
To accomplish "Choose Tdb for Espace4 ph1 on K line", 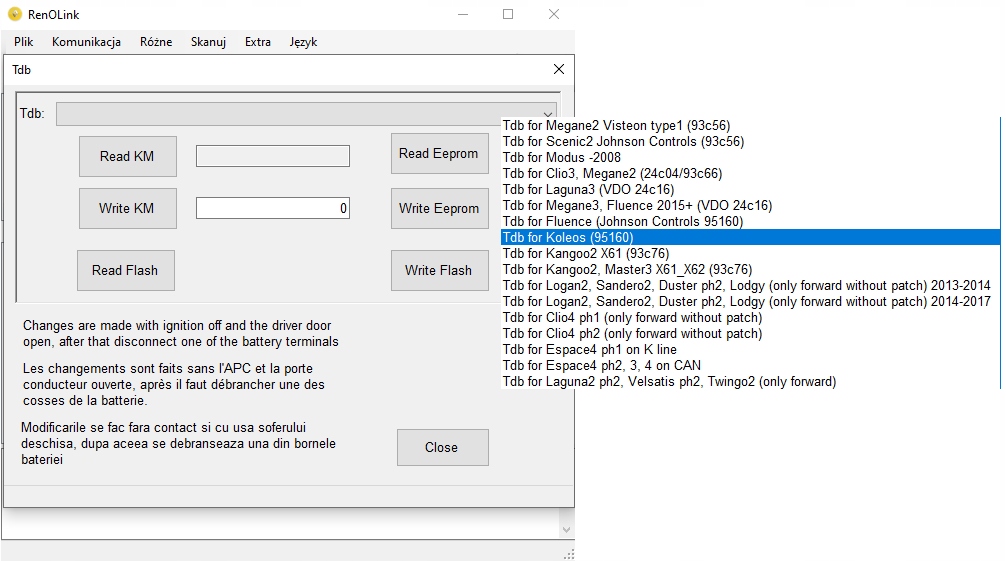I will 589,349.
